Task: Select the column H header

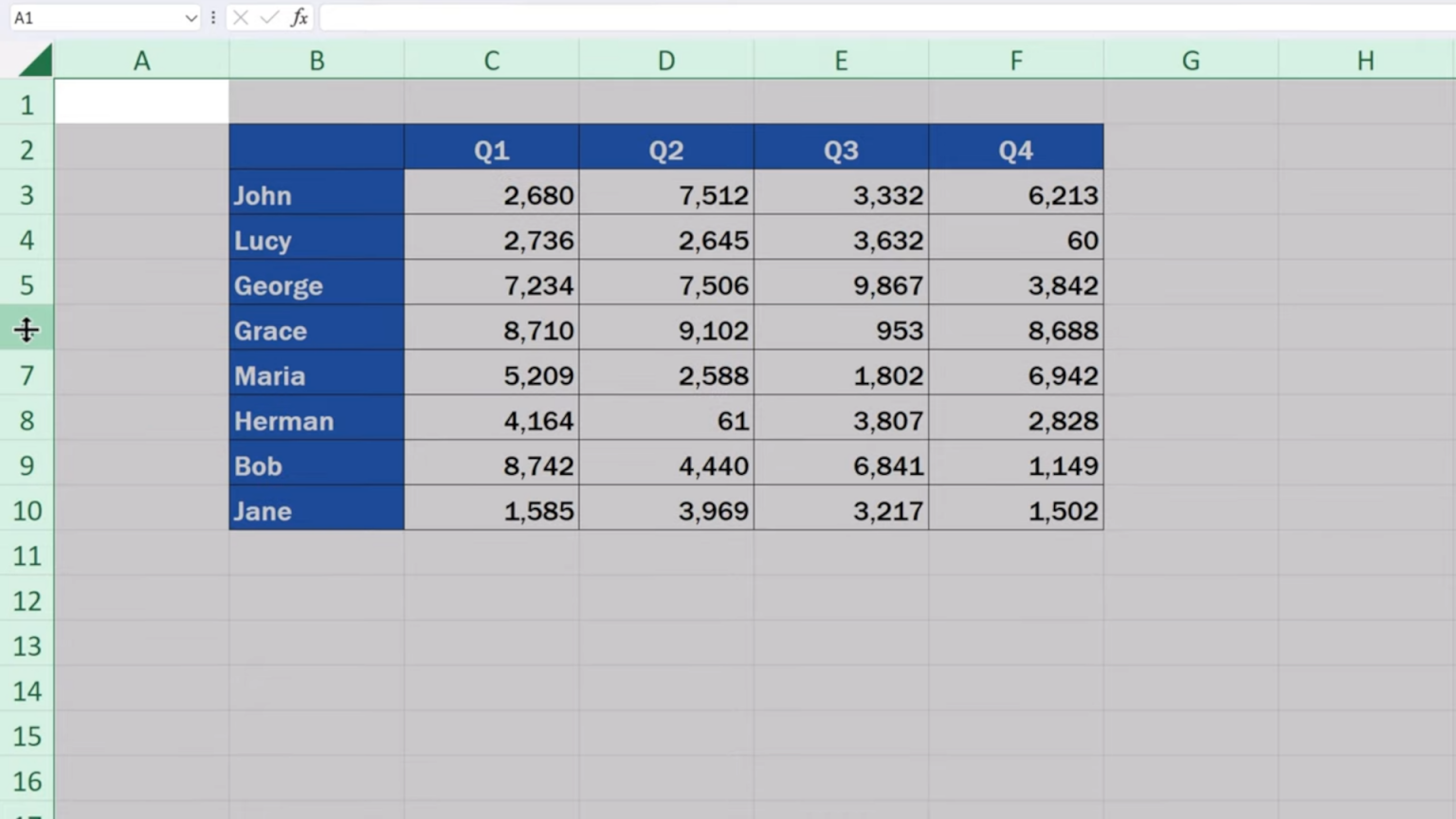Action: (1365, 59)
